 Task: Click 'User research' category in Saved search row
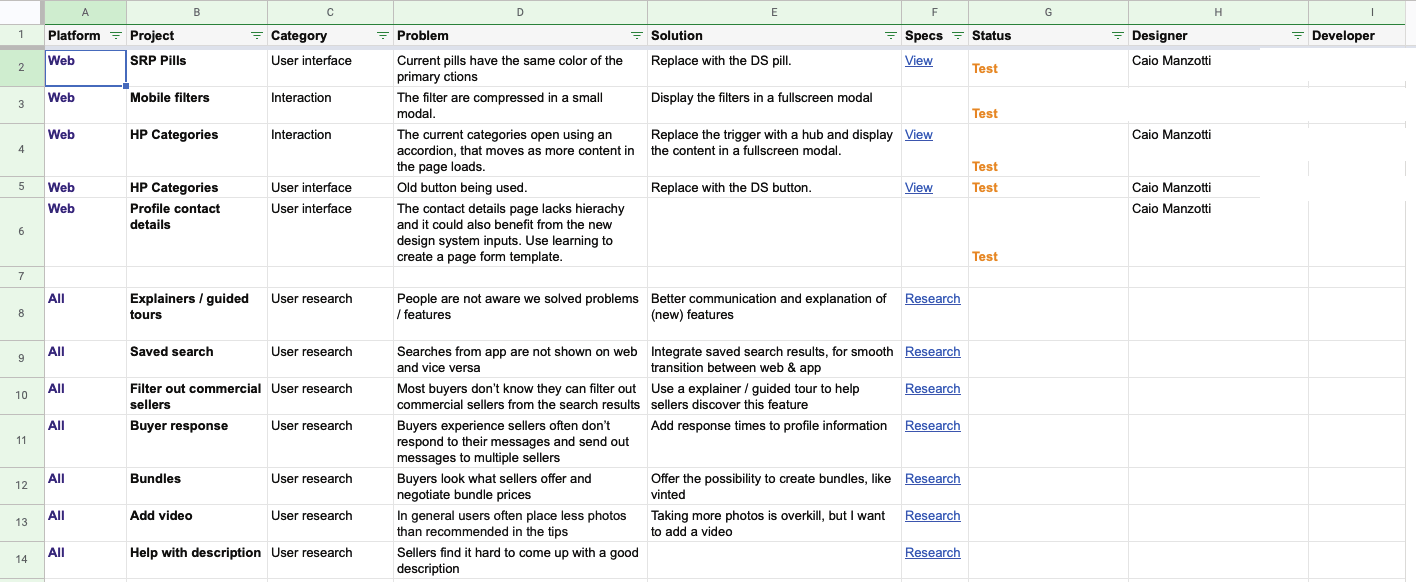(x=330, y=359)
